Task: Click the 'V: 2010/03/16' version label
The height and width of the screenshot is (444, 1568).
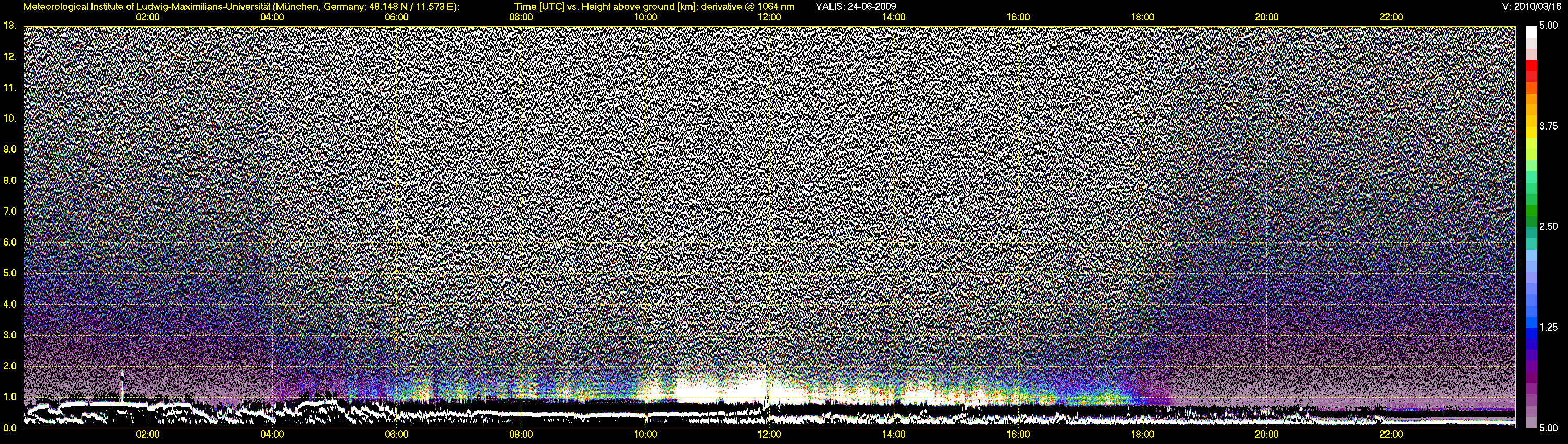Action: pos(1531,7)
